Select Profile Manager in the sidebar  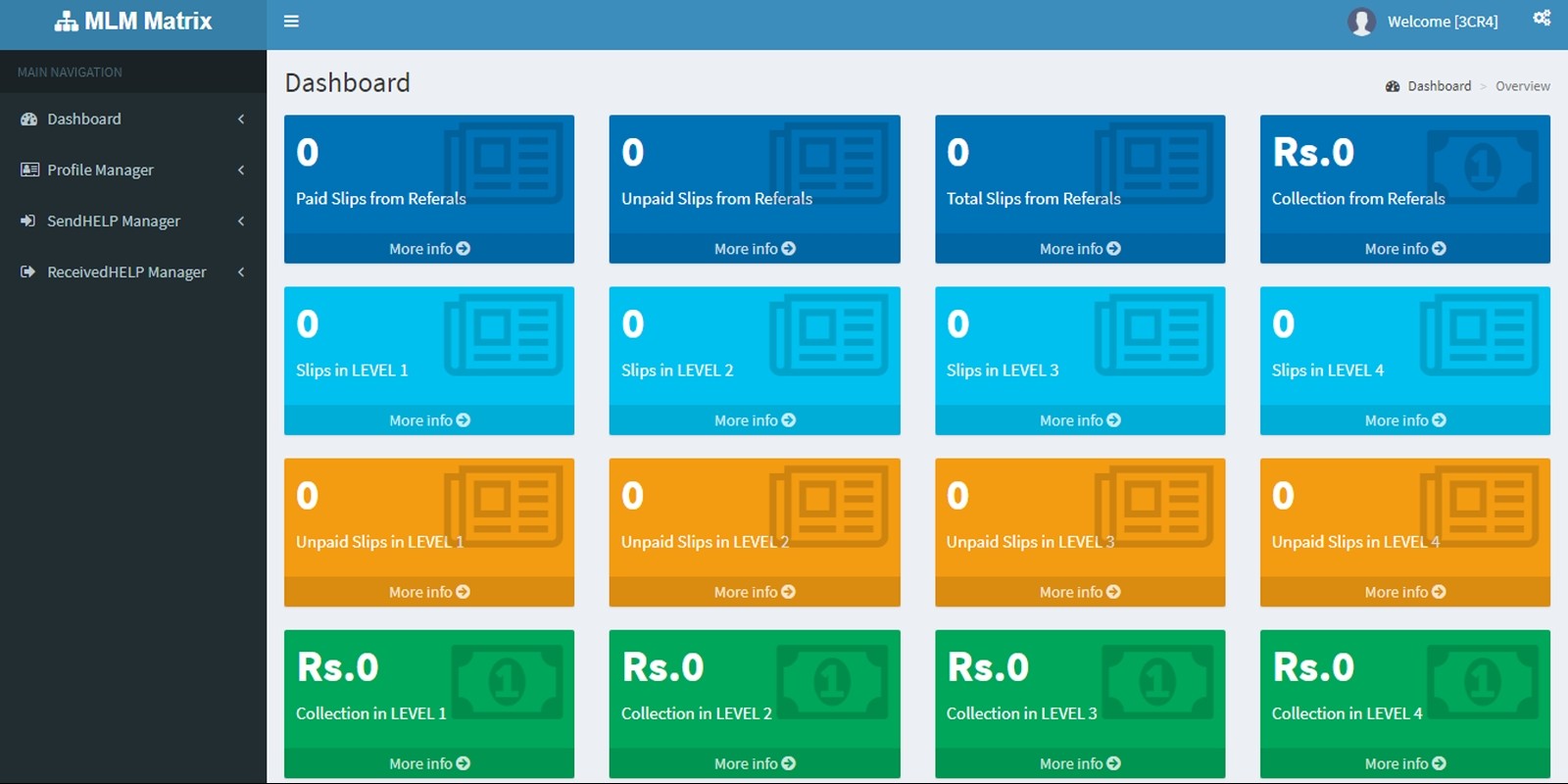100,171
